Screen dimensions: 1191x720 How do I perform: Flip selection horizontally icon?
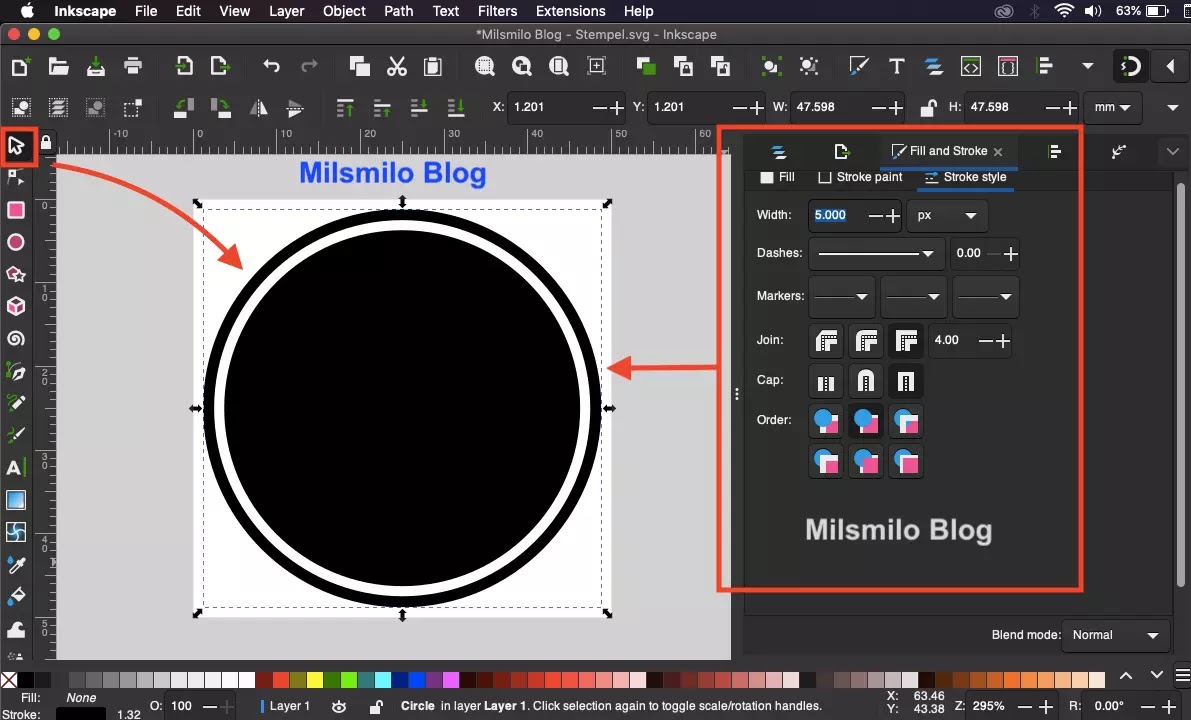259,108
